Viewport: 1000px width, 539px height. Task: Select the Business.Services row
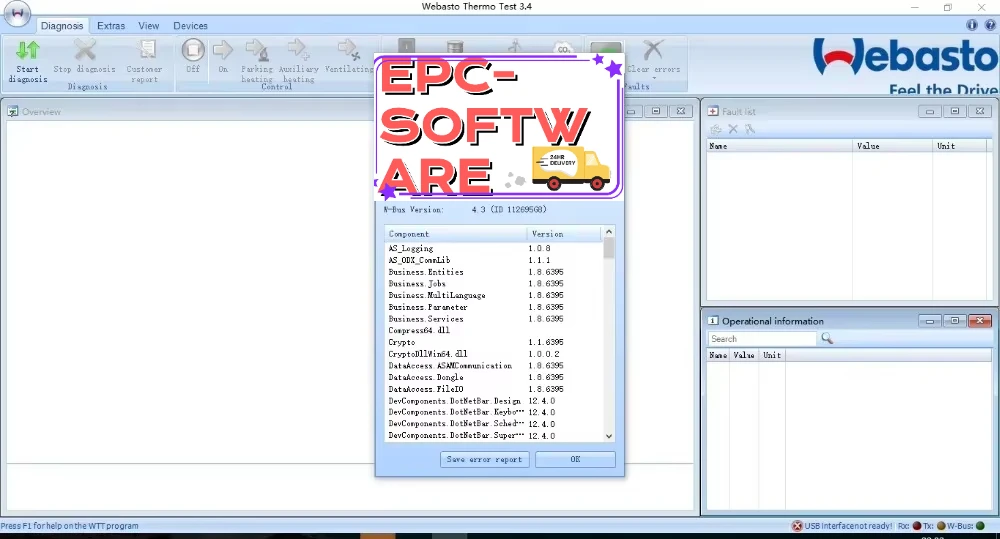pyautogui.click(x=493, y=319)
